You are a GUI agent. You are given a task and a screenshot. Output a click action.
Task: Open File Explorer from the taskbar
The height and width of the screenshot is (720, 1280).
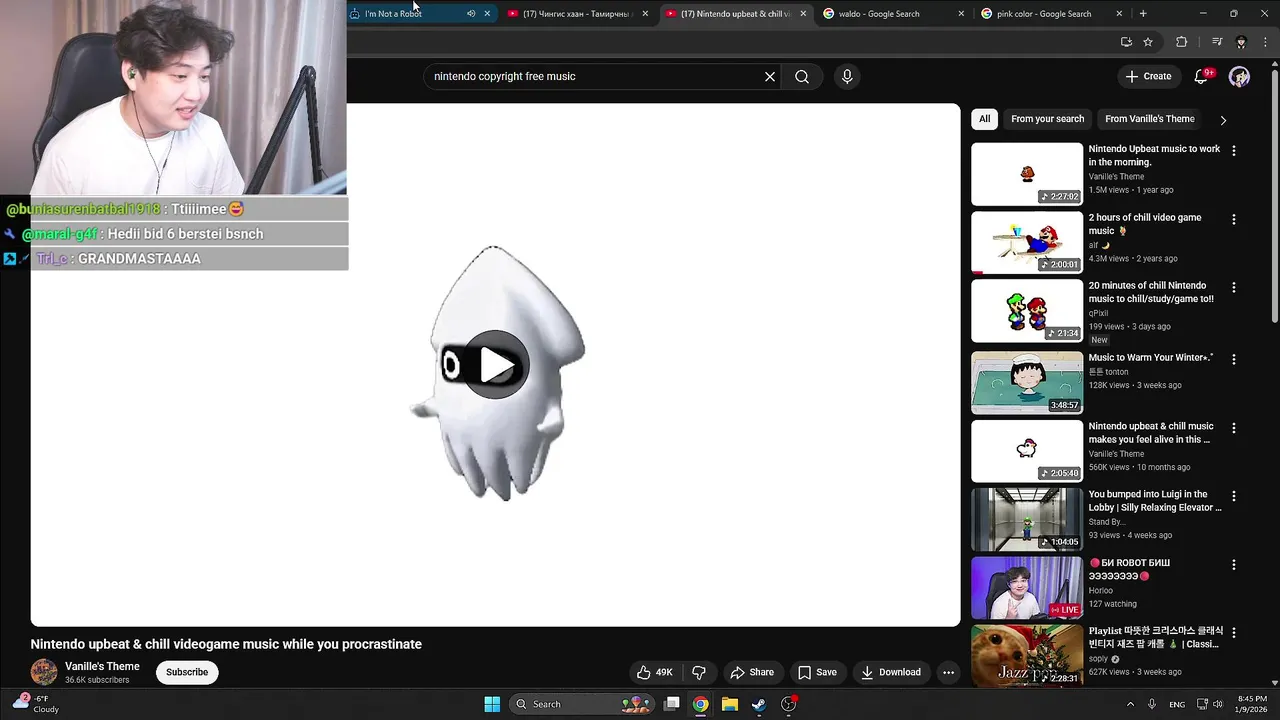pos(730,704)
